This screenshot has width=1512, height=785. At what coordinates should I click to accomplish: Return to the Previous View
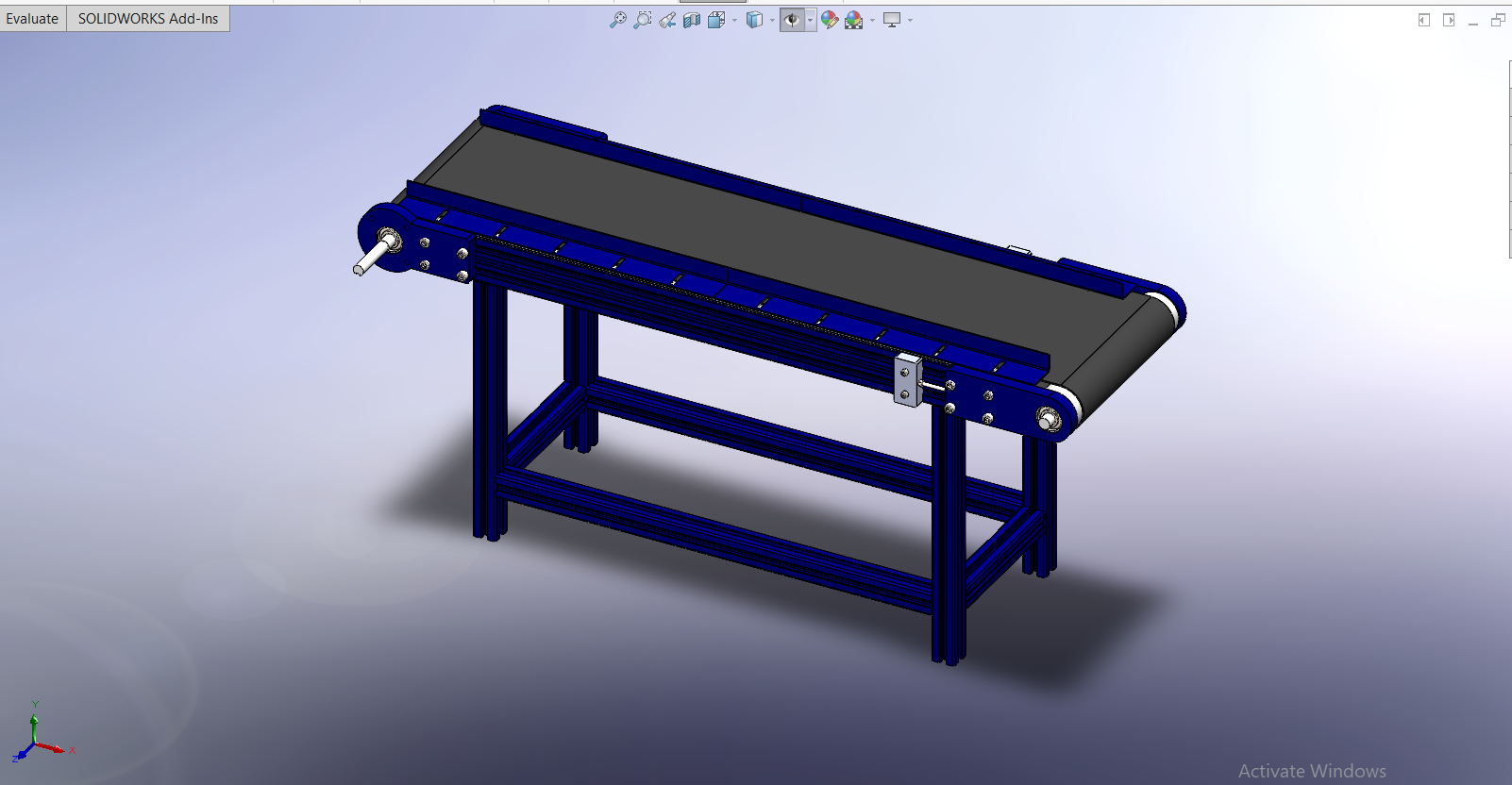point(667,20)
